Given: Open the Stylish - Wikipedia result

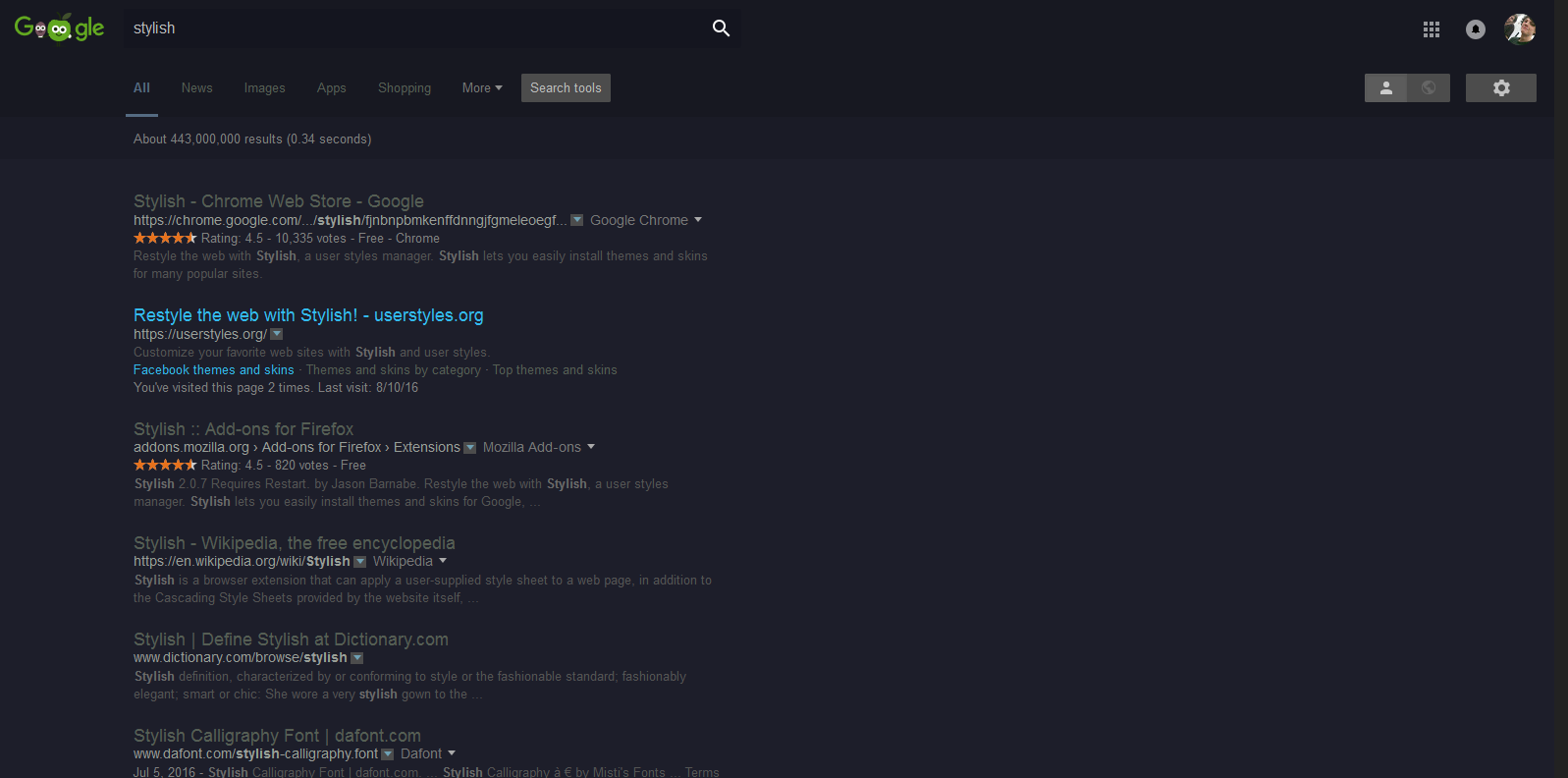Looking at the screenshot, I should point(295,543).
